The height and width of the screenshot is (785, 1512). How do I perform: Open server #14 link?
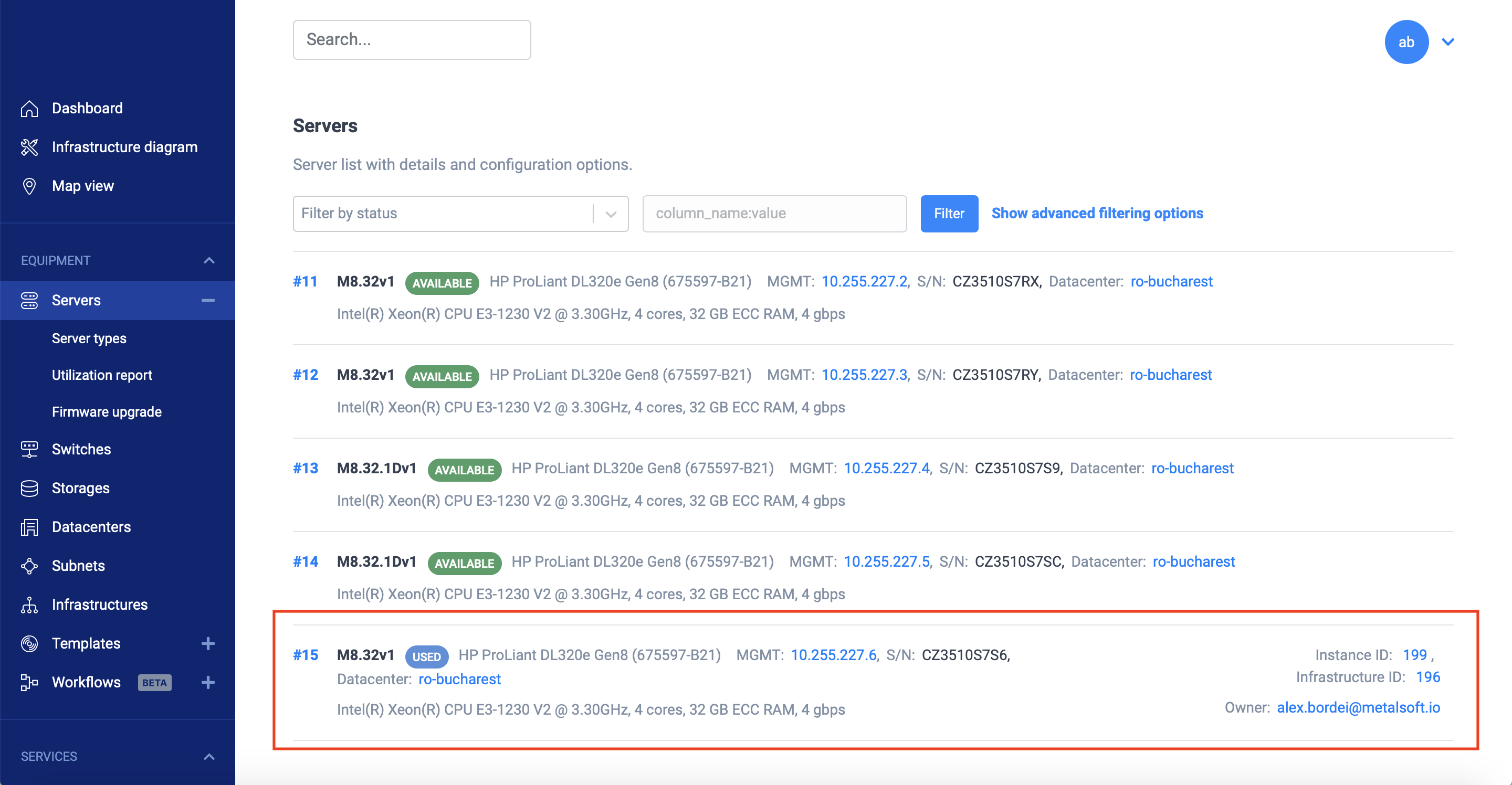[305, 561]
